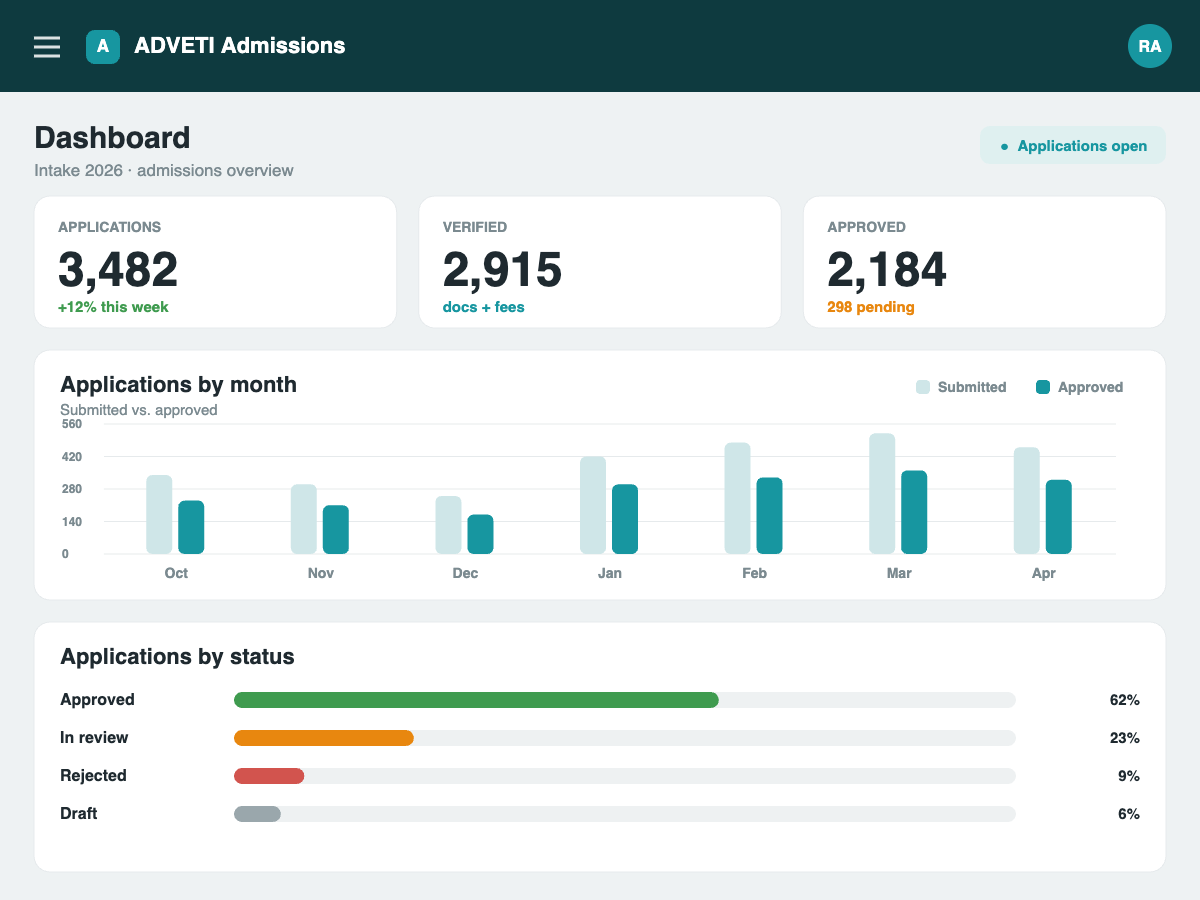Image resolution: width=1200 pixels, height=900 pixels.
Task: Click the Oct approved bar
Action: tap(191, 527)
